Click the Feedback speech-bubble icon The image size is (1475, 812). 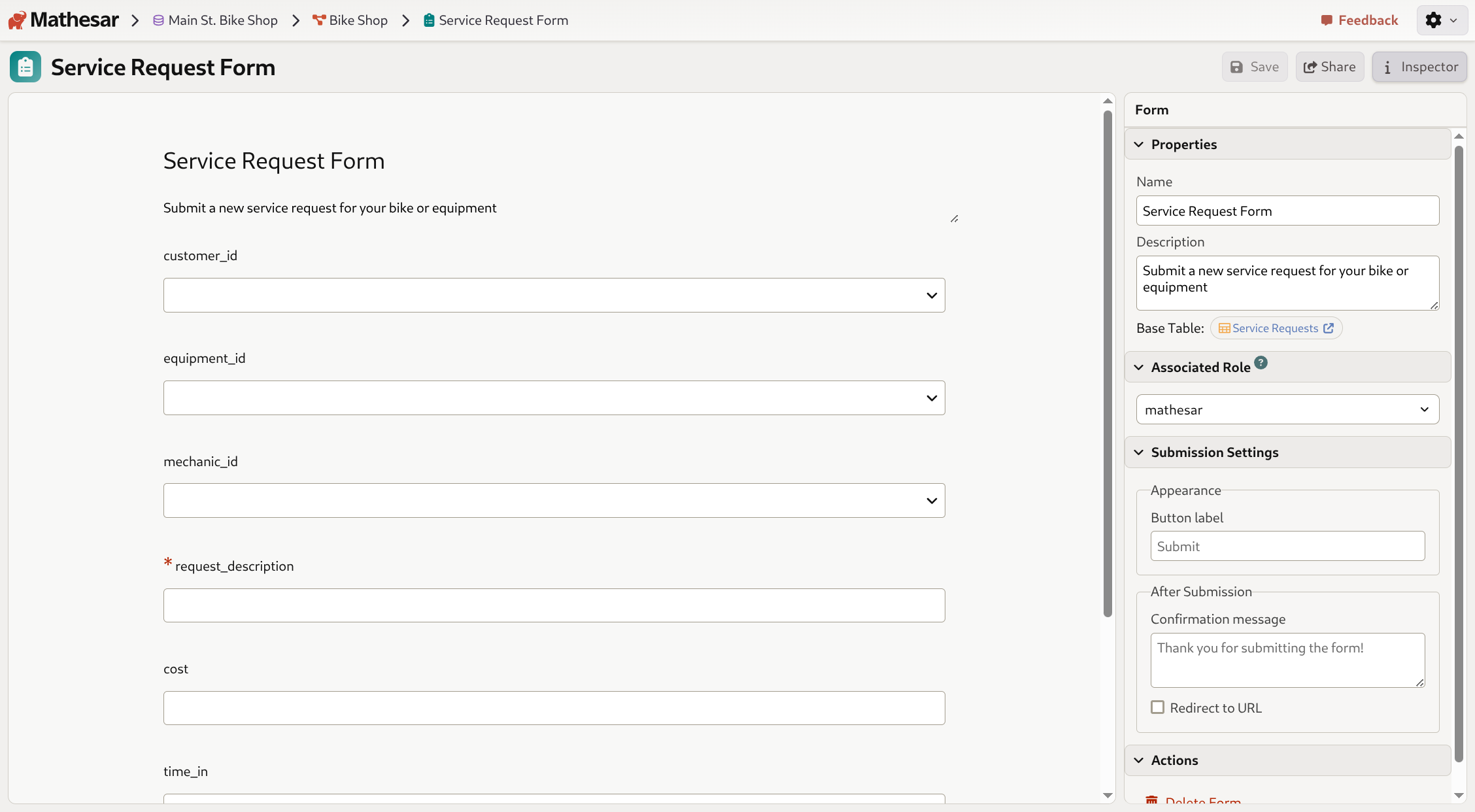pyautogui.click(x=1327, y=20)
